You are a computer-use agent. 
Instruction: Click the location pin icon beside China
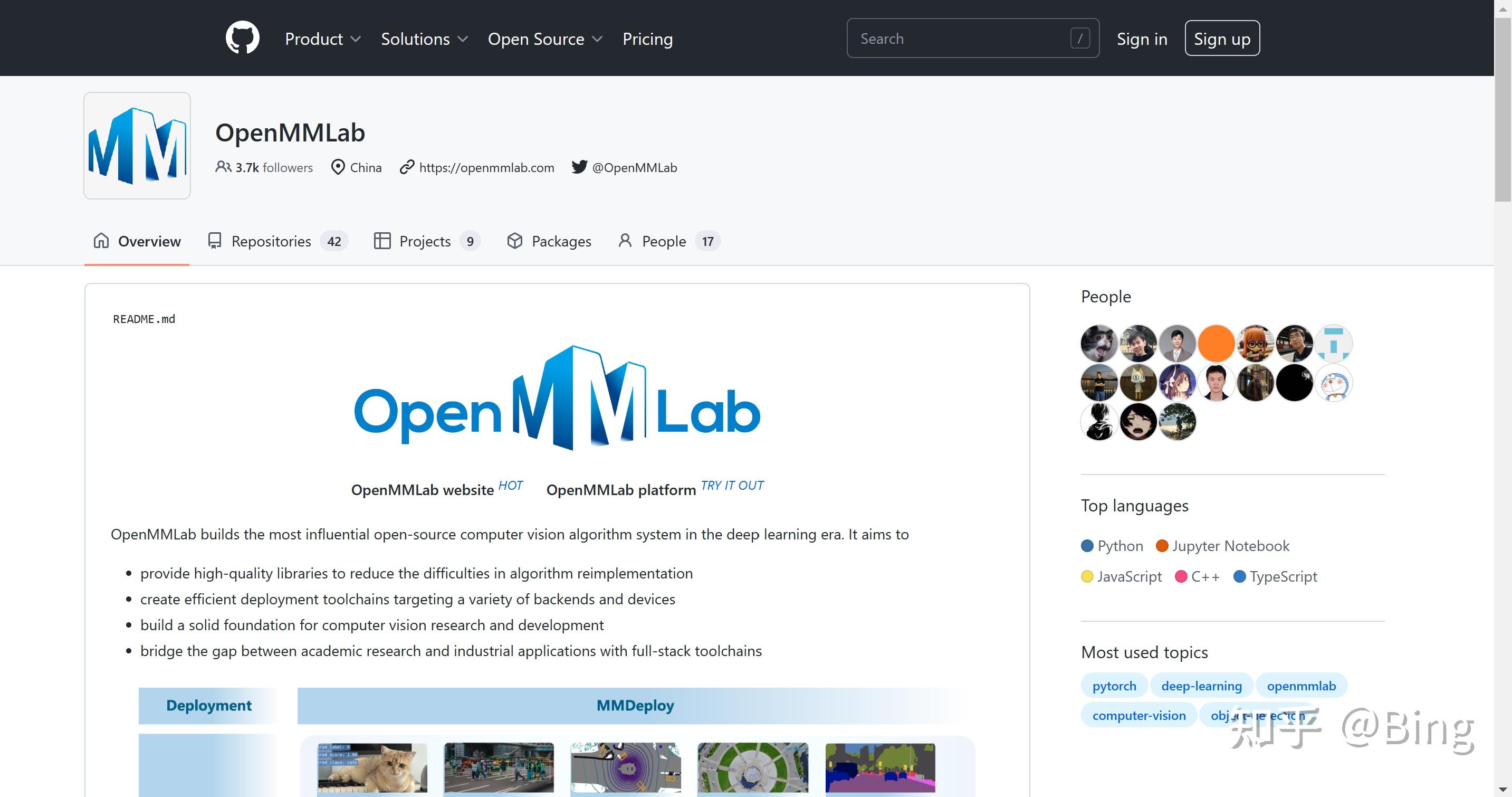(338, 167)
